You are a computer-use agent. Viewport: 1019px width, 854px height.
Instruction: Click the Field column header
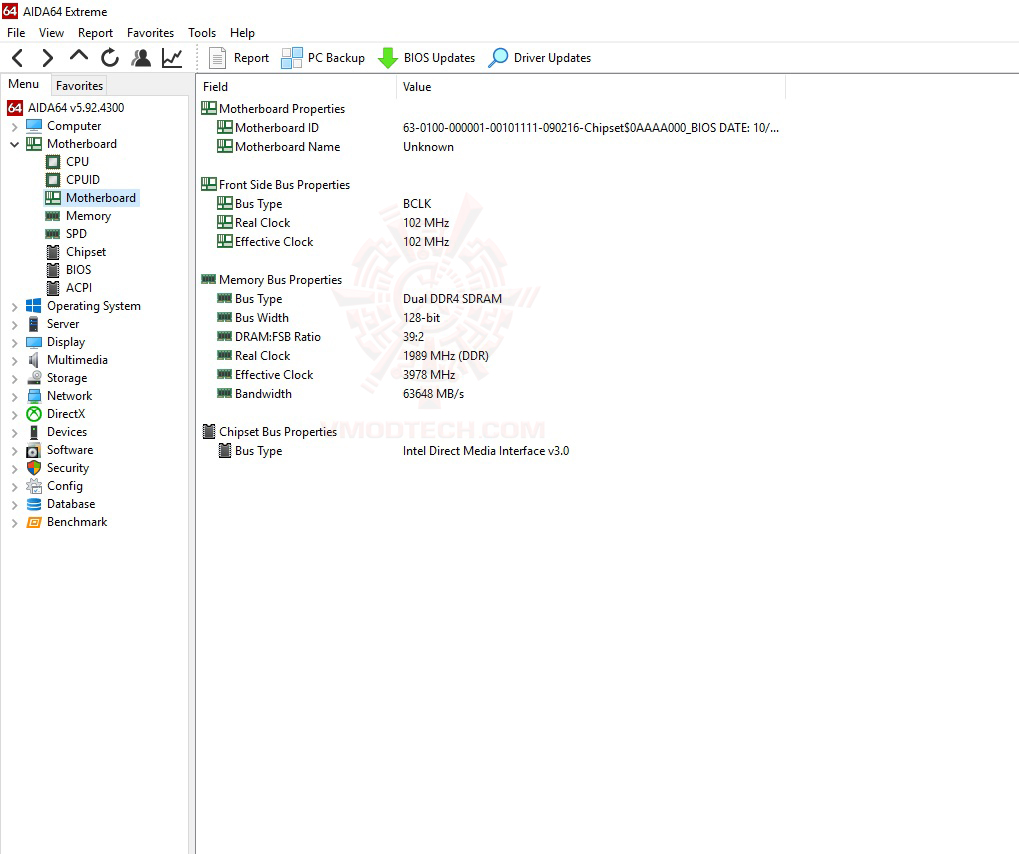296,87
